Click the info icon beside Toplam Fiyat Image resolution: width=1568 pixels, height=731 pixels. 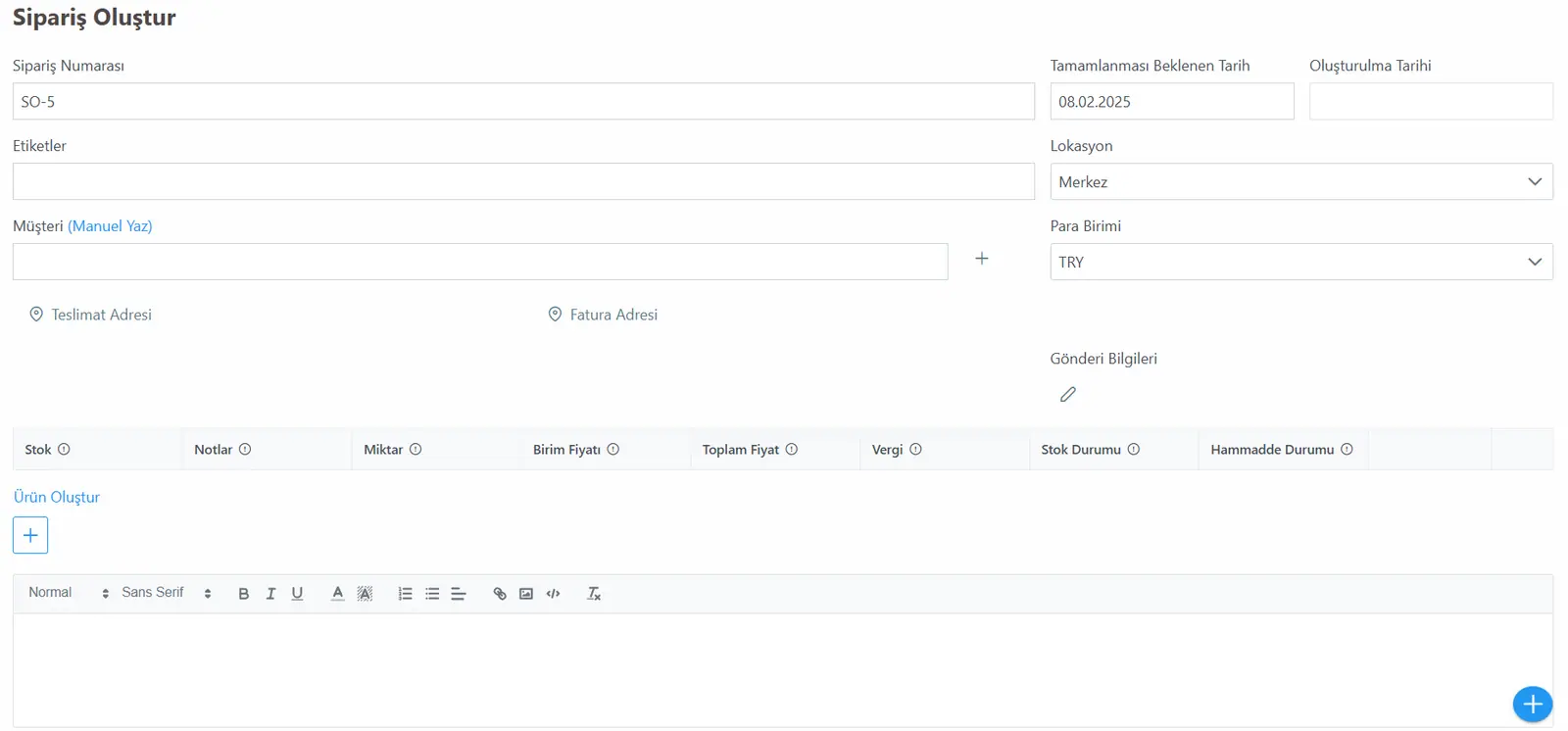tap(792, 450)
